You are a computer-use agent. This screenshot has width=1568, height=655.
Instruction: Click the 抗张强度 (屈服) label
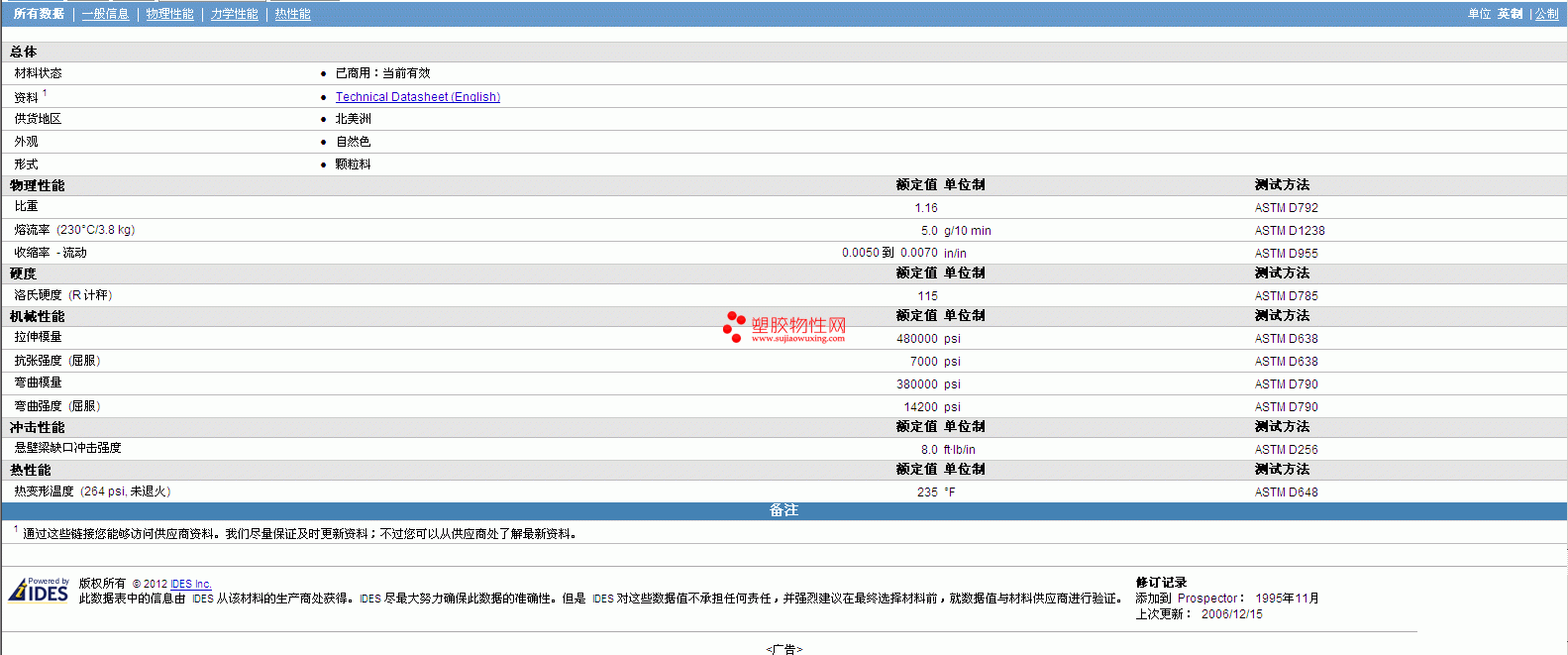coord(57,361)
